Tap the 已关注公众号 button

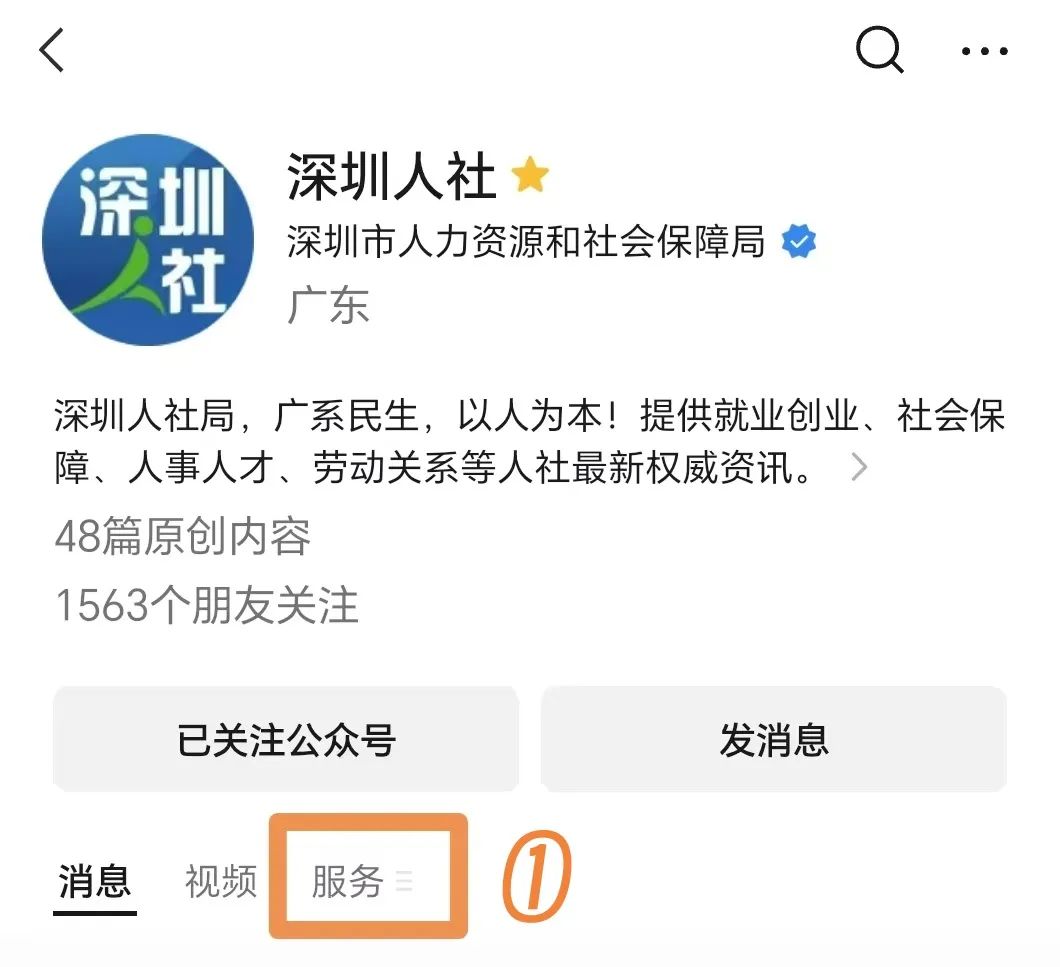point(286,739)
